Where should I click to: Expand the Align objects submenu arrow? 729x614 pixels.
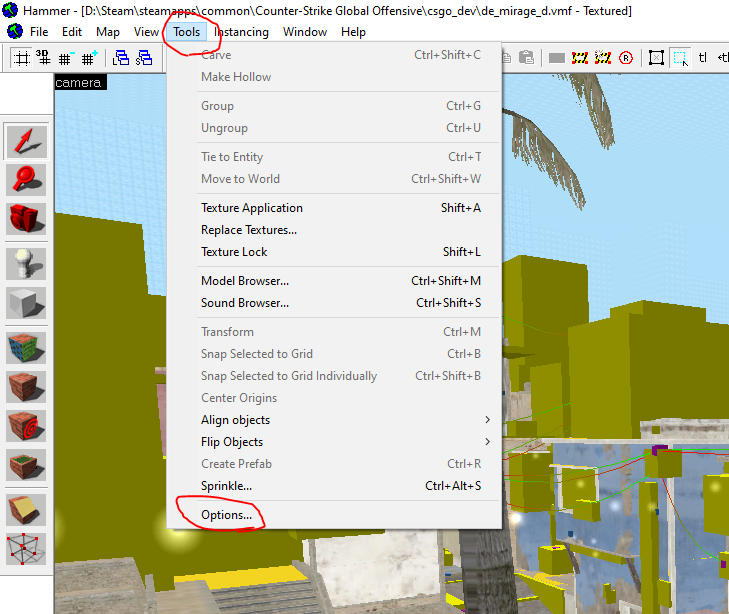pos(487,420)
